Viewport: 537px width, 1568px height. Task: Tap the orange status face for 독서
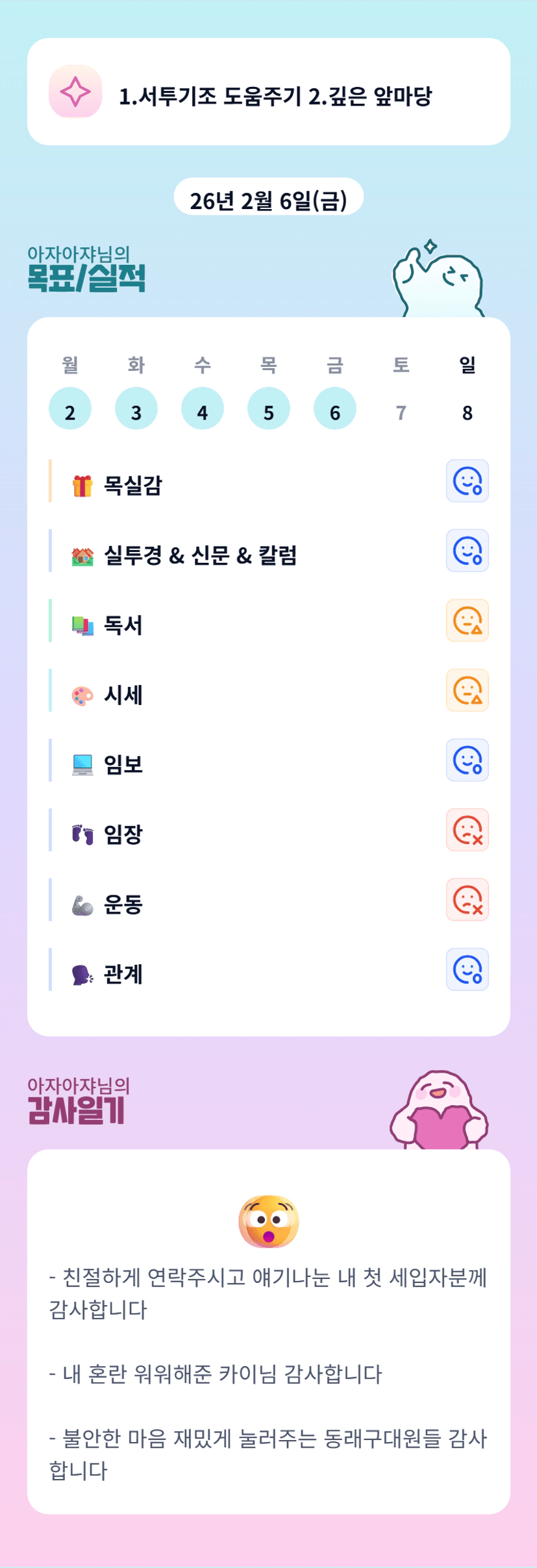[467, 621]
